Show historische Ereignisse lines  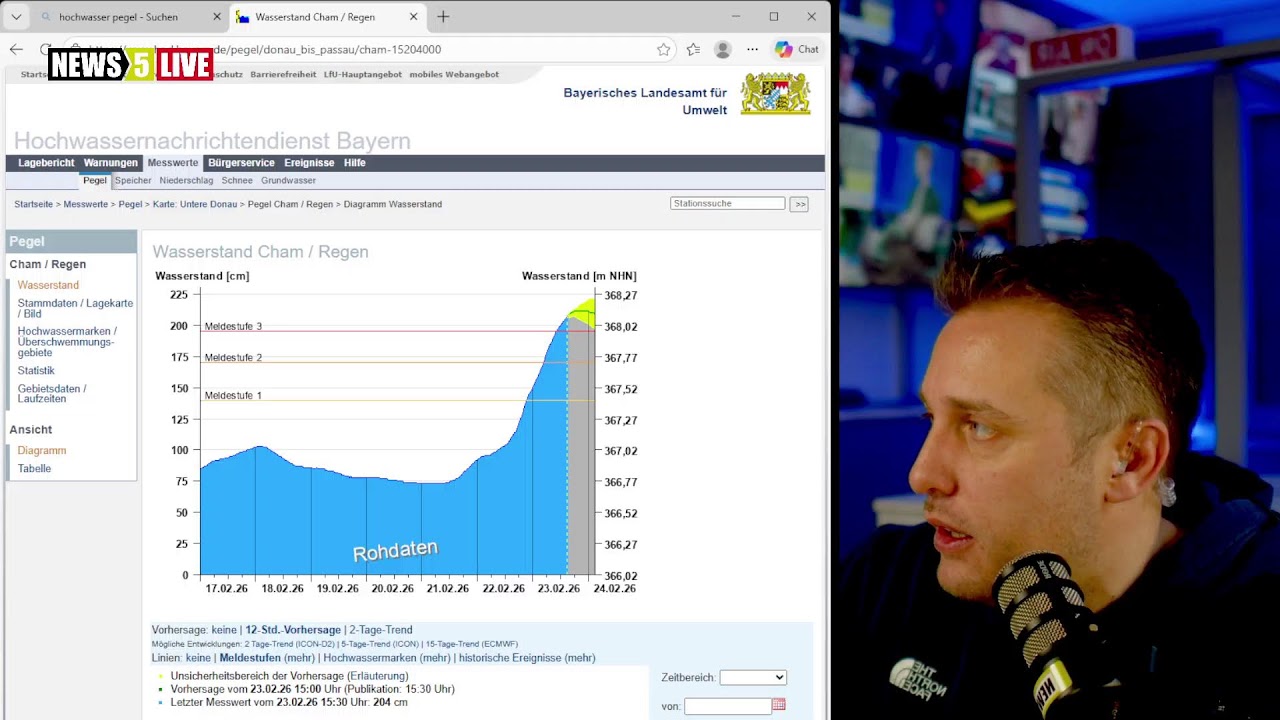click(x=510, y=658)
